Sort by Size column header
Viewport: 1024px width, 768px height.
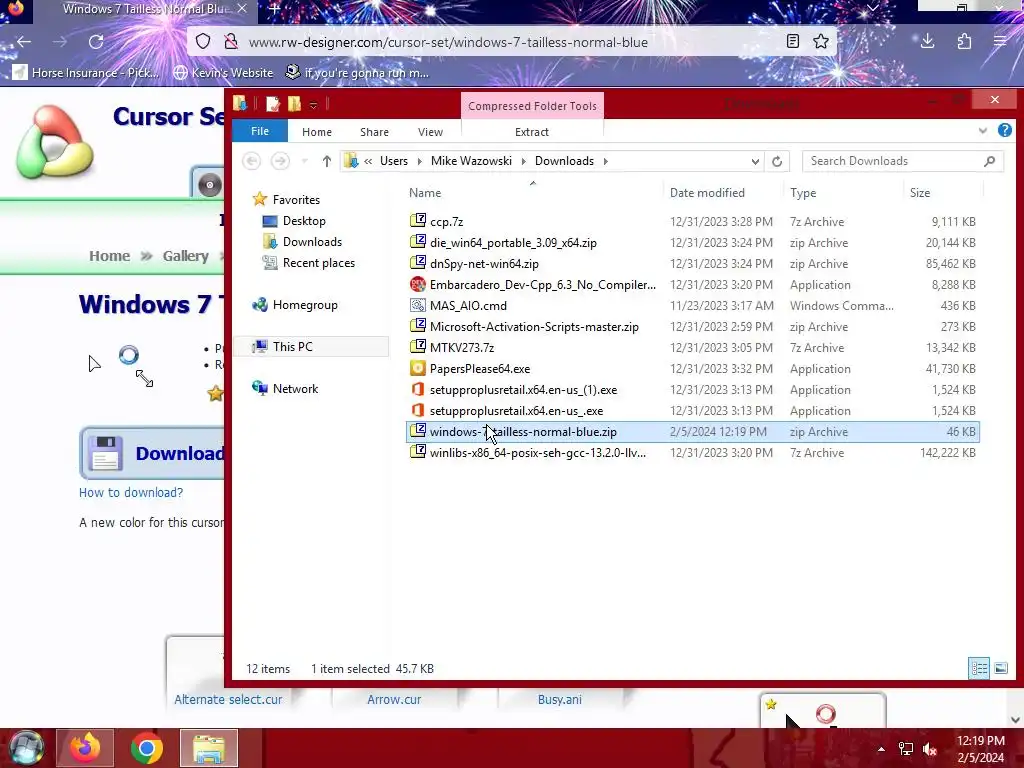(920, 193)
